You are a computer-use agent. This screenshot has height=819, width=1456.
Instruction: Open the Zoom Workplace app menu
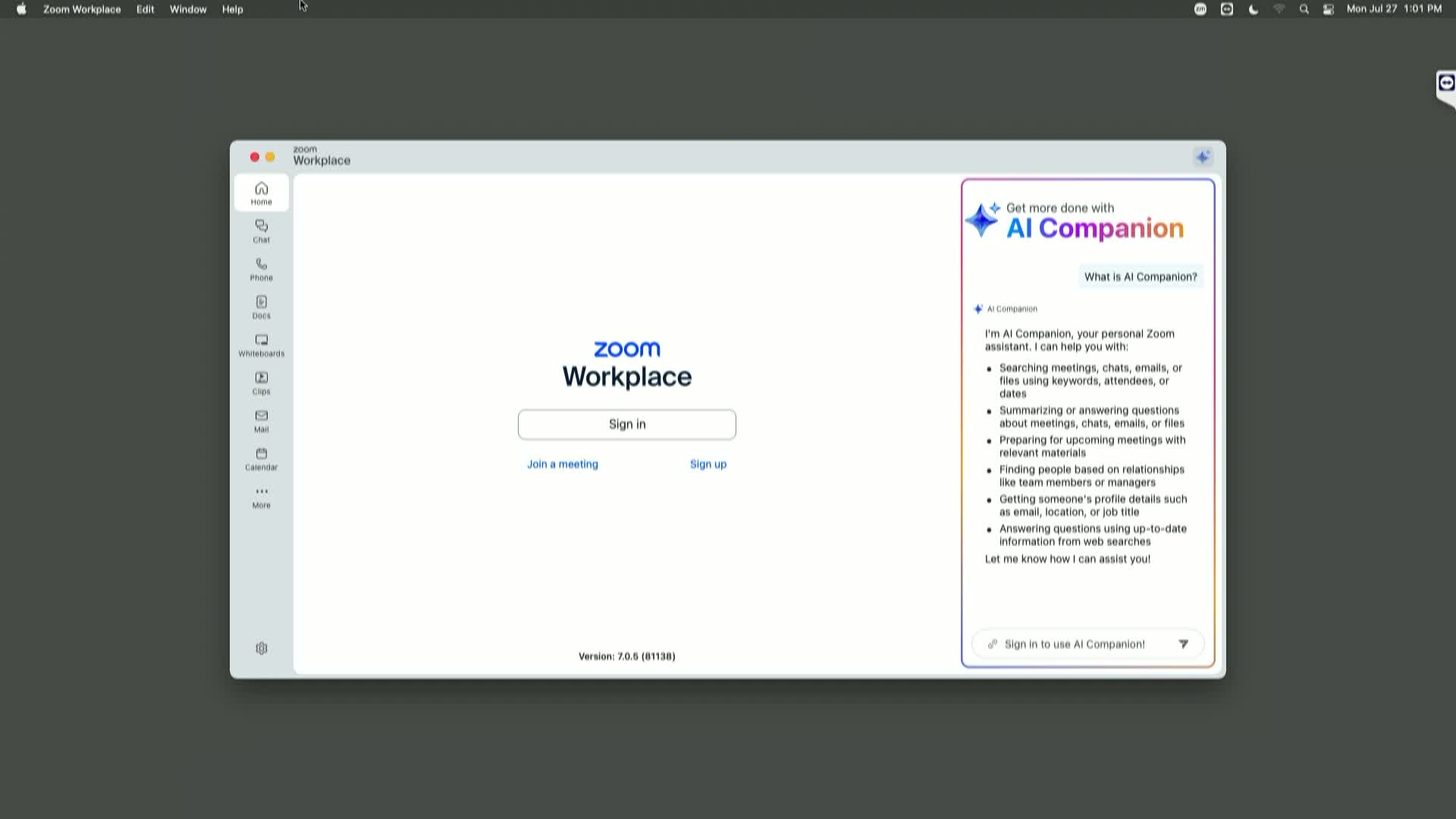click(x=82, y=9)
